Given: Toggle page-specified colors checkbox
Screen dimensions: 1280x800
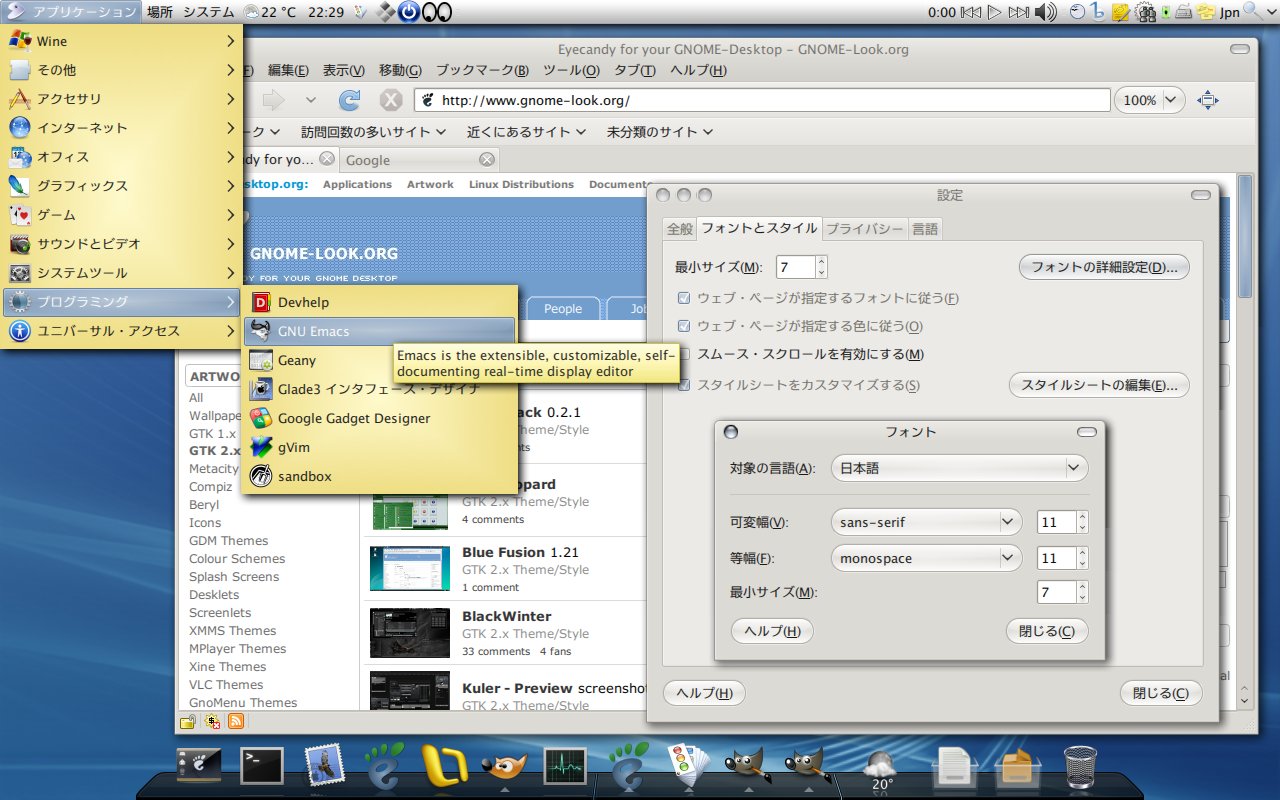Looking at the screenshot, I should click(684, 326).
